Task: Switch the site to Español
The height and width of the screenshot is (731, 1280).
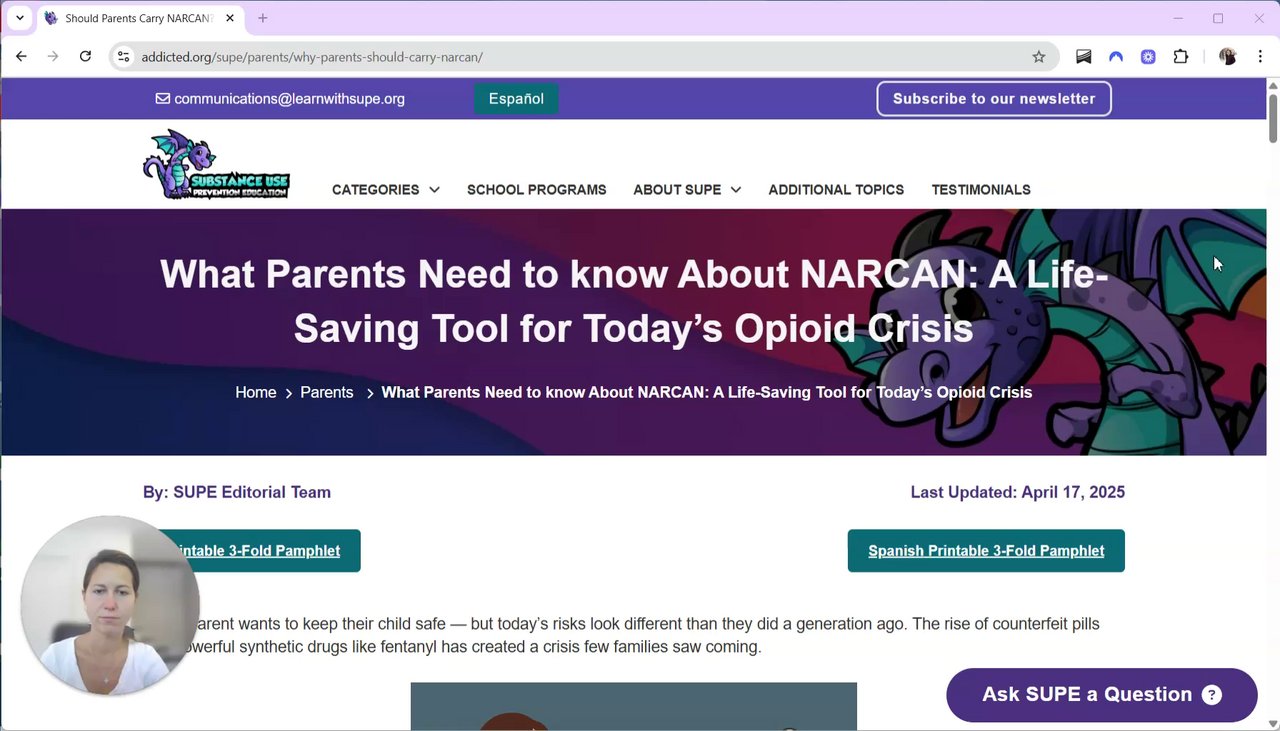Action: 516,99
